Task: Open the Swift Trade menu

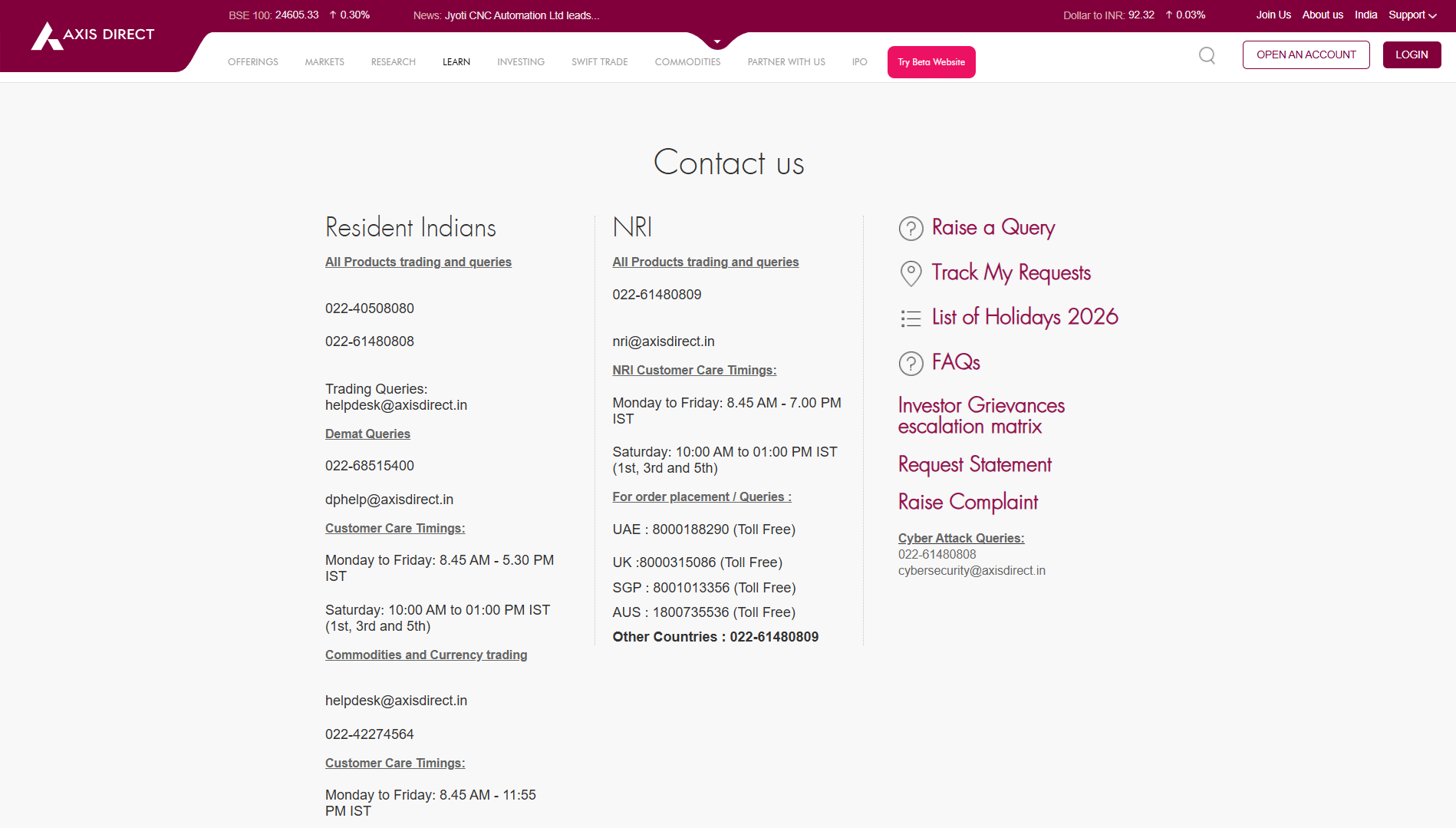Action: [x=600, y=62]
